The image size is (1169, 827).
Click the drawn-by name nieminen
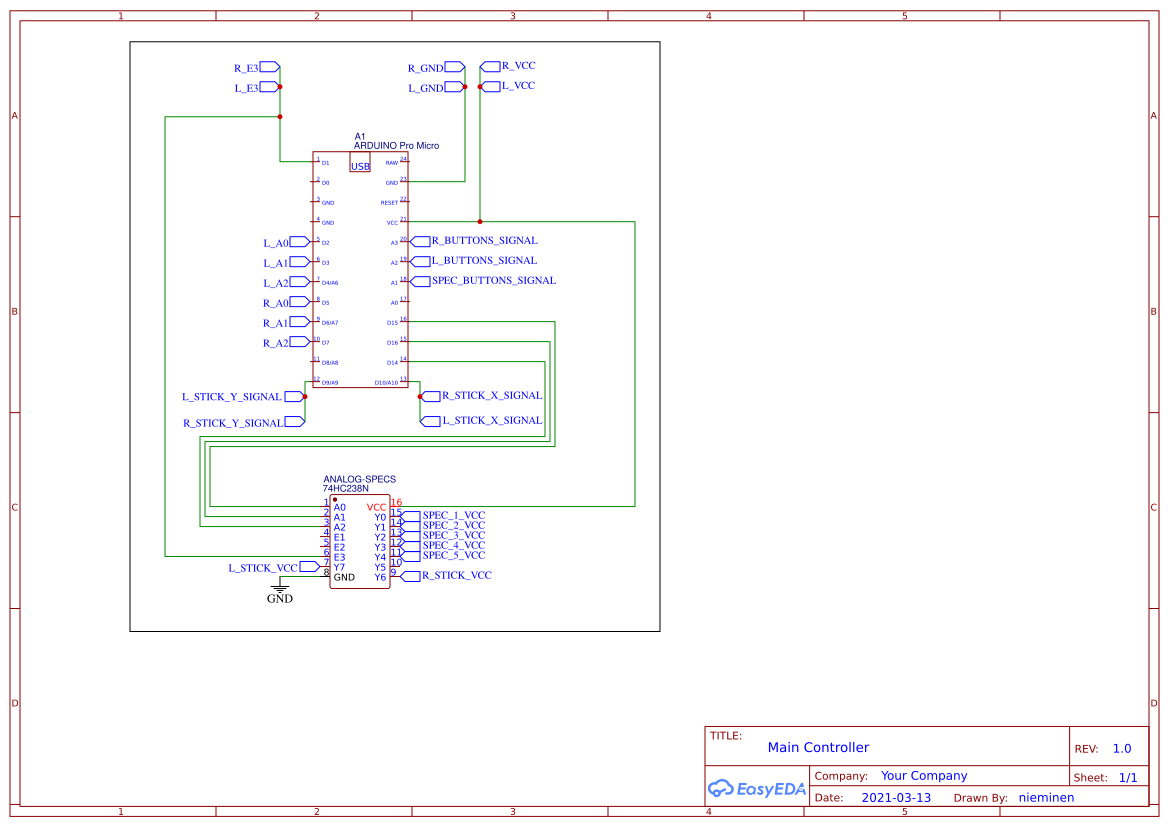1046,797
